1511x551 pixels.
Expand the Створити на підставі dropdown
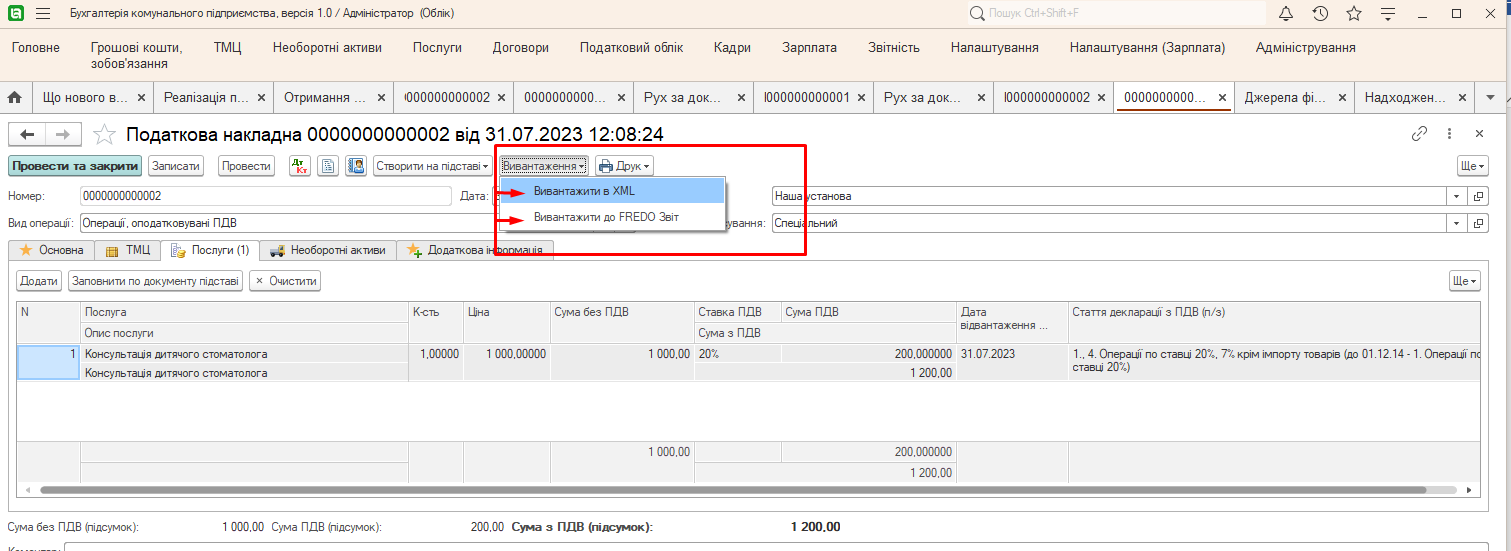pos(433,166)
